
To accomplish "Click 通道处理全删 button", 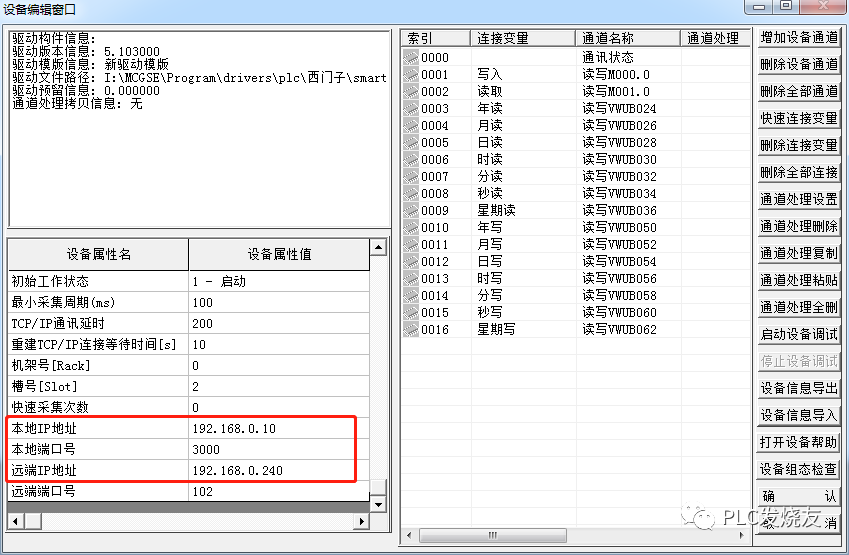I will [x=799, y=308].
